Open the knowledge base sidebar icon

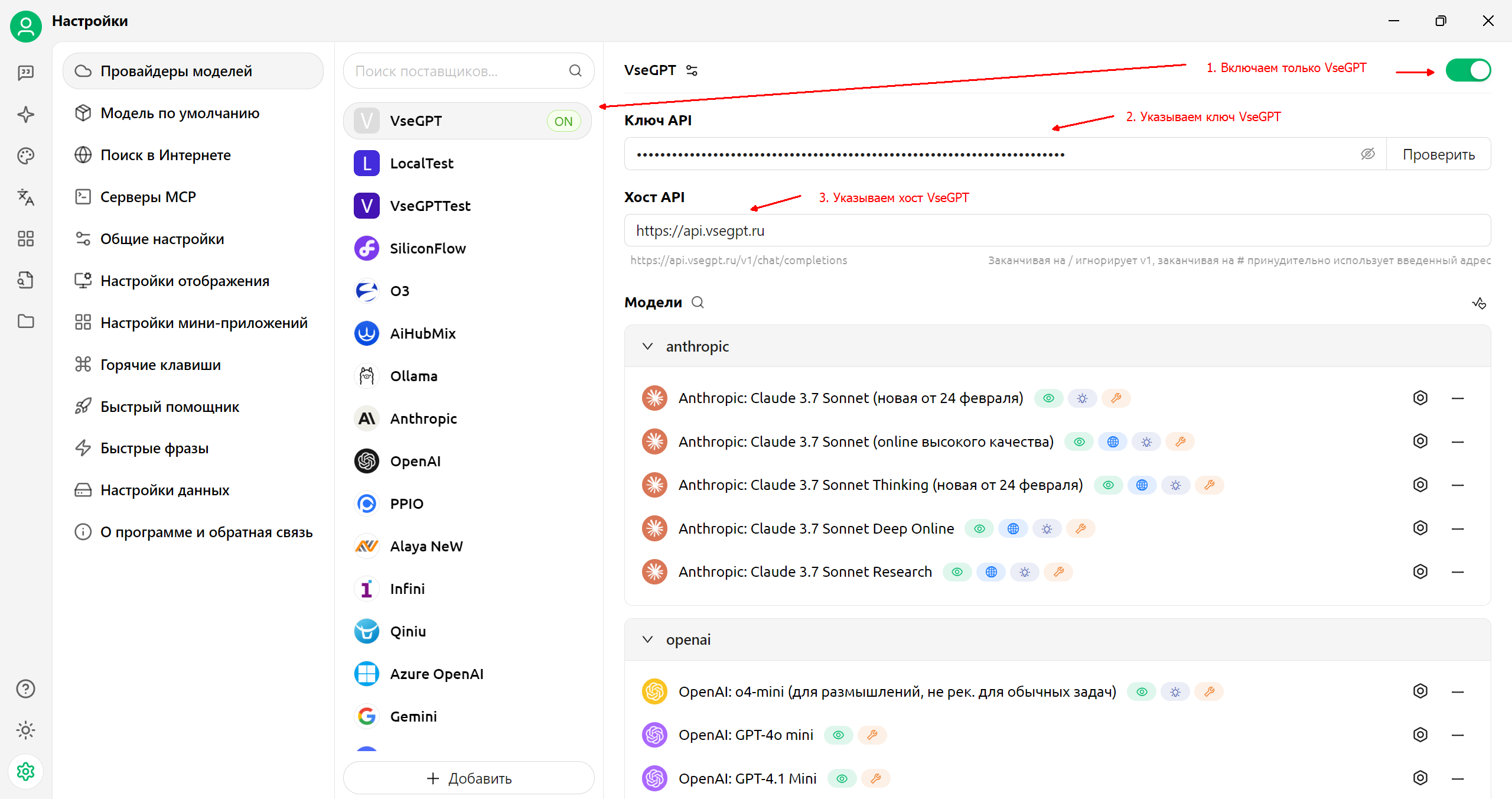26,280
